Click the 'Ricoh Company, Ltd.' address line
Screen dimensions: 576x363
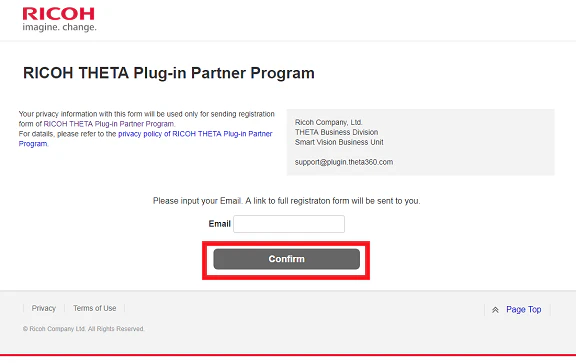click(328, 122)
